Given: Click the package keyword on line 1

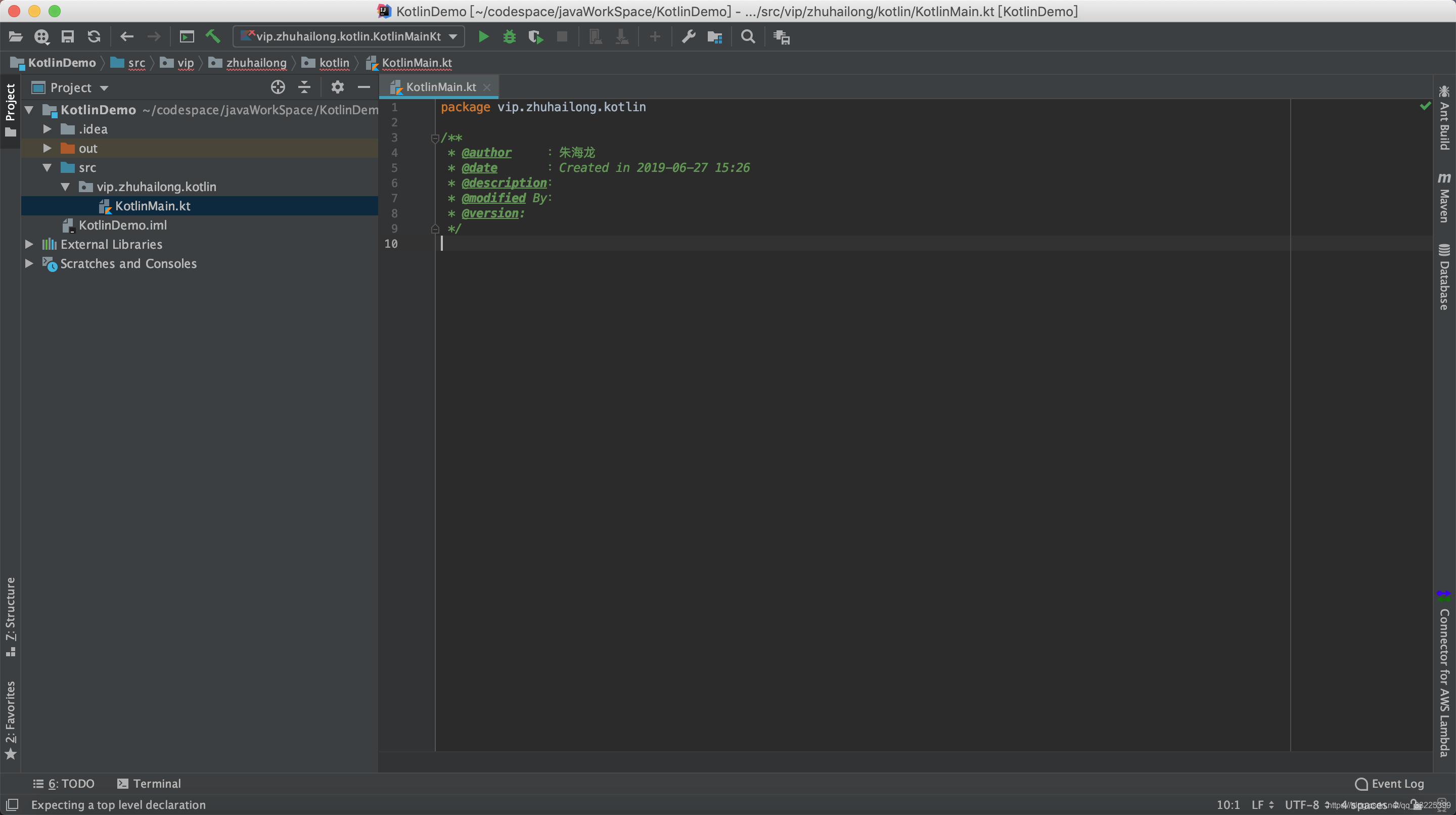Looking at the screenshot, I should tap(465, 107).
